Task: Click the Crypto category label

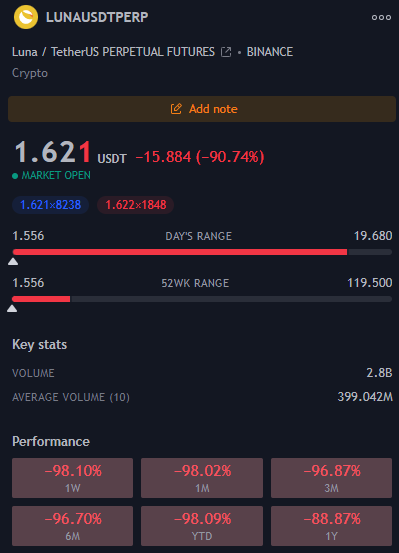Action: tap(30, 73)
